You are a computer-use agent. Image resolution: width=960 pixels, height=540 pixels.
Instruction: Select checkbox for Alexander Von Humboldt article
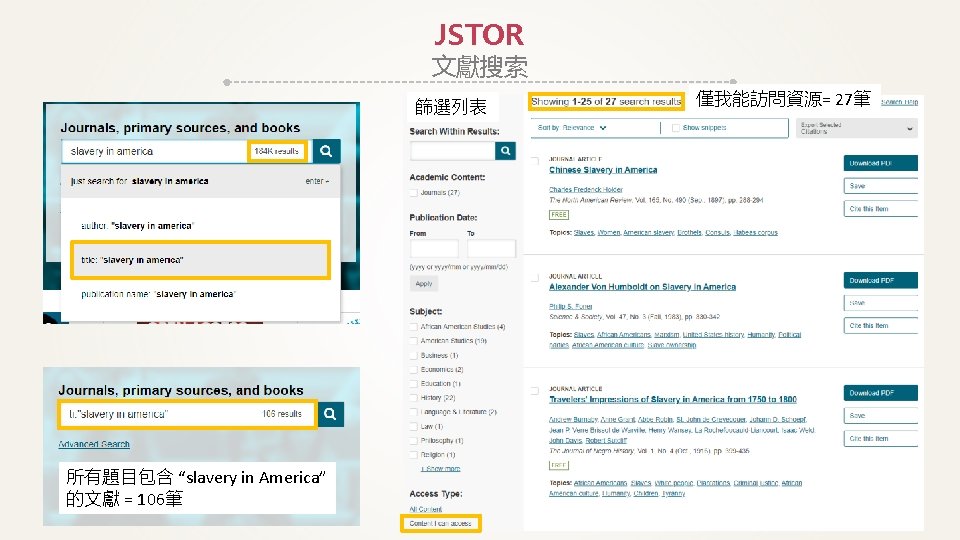point(535,278)
